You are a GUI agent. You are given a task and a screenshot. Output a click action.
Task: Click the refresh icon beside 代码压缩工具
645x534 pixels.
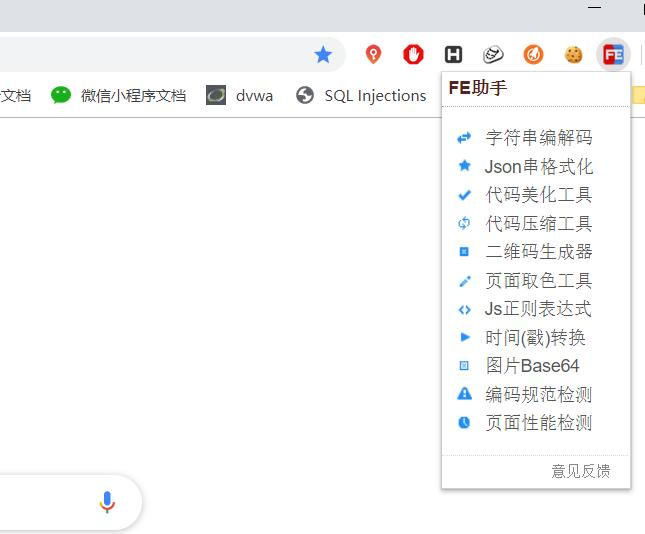click(464, 223)
